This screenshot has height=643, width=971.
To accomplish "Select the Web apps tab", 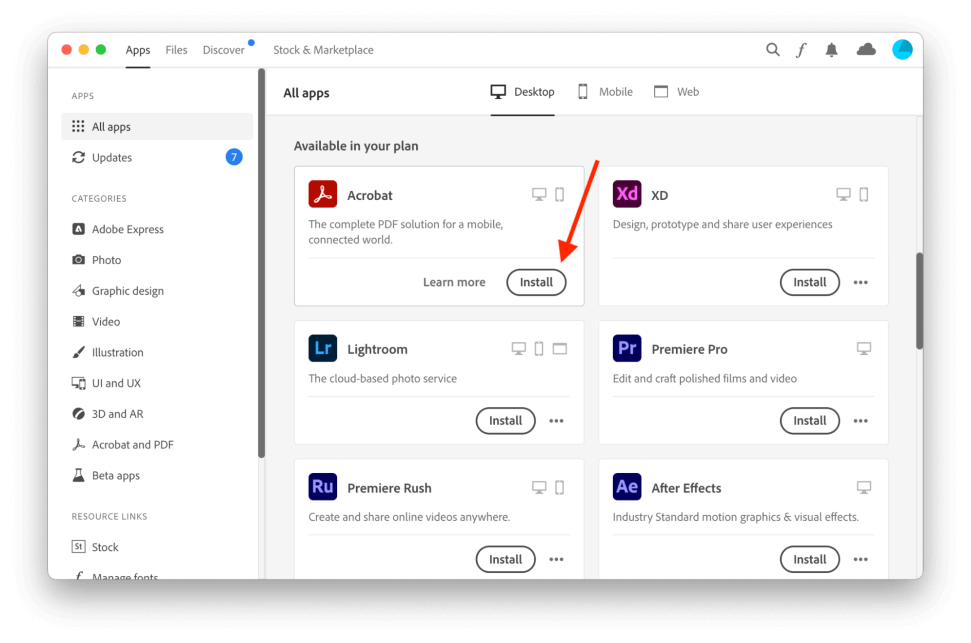I will click(676, 92).
